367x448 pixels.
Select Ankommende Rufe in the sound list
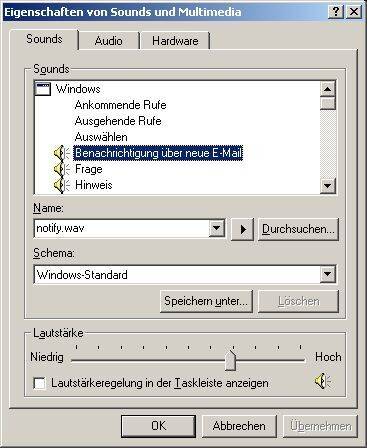120,105
